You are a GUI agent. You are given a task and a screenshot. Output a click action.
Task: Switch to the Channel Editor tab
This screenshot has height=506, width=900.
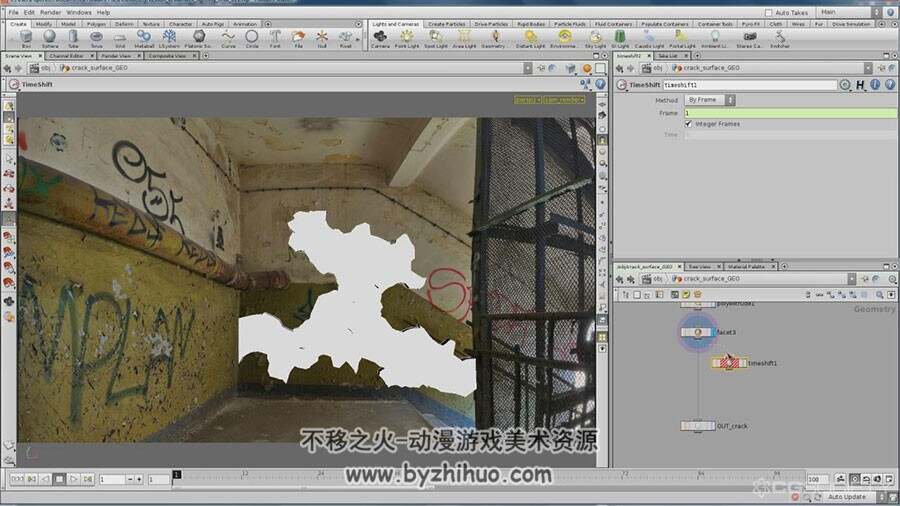pos(67,56)
